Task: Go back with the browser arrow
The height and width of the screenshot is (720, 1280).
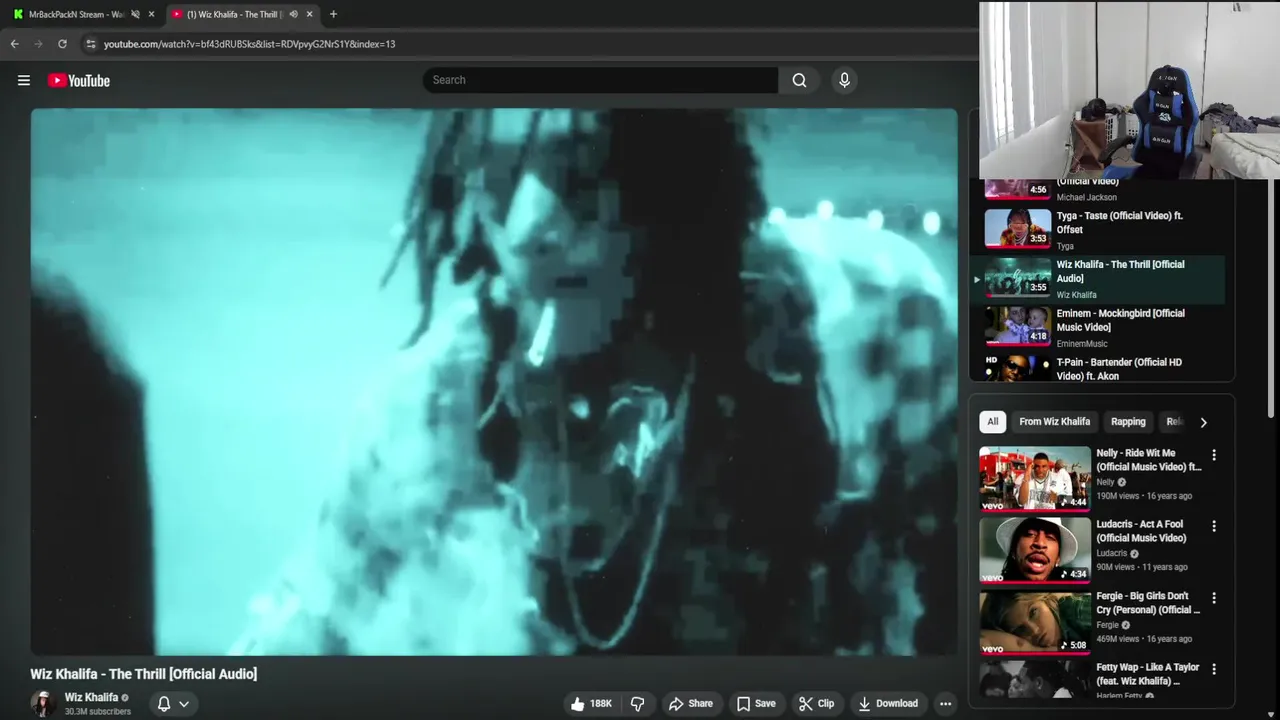Action: click(14, 44)
